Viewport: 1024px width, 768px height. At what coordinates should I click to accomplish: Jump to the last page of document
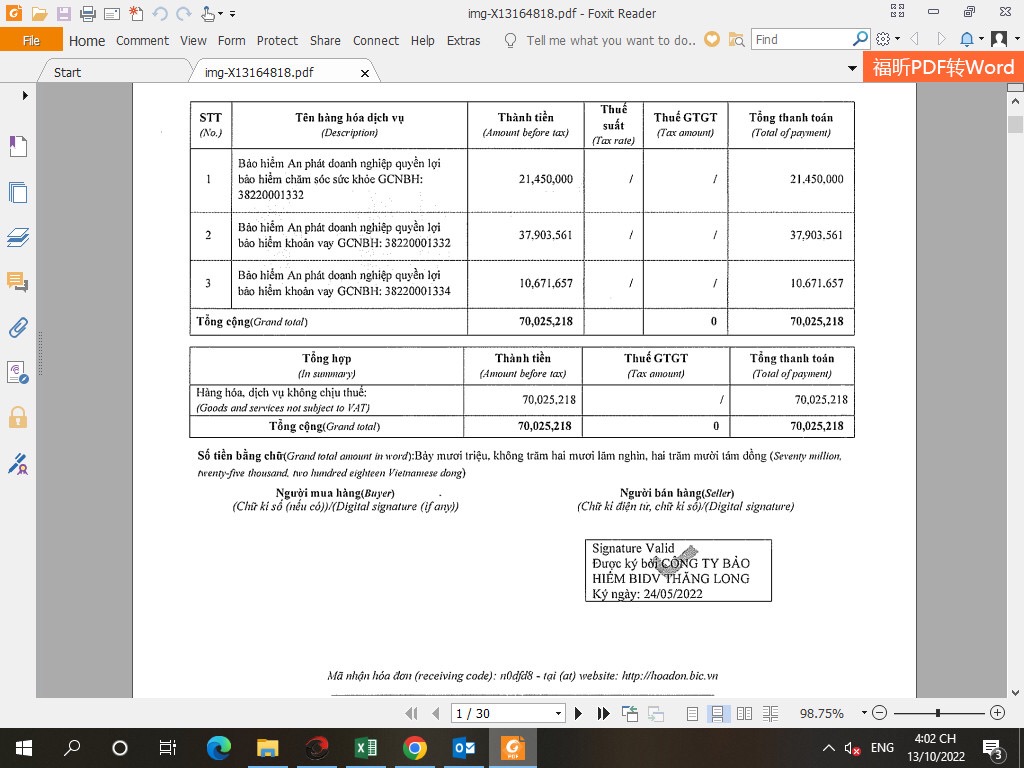(603, 713)
